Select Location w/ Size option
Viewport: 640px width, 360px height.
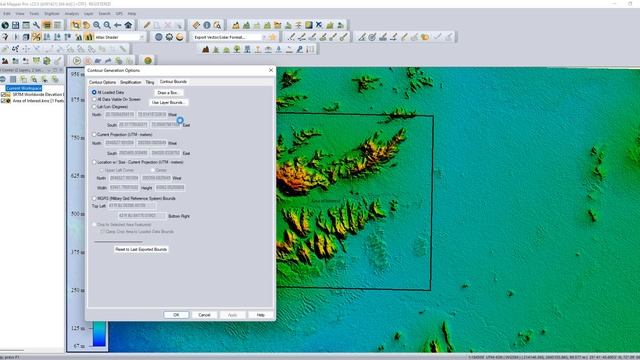click(x=138, y=162)
